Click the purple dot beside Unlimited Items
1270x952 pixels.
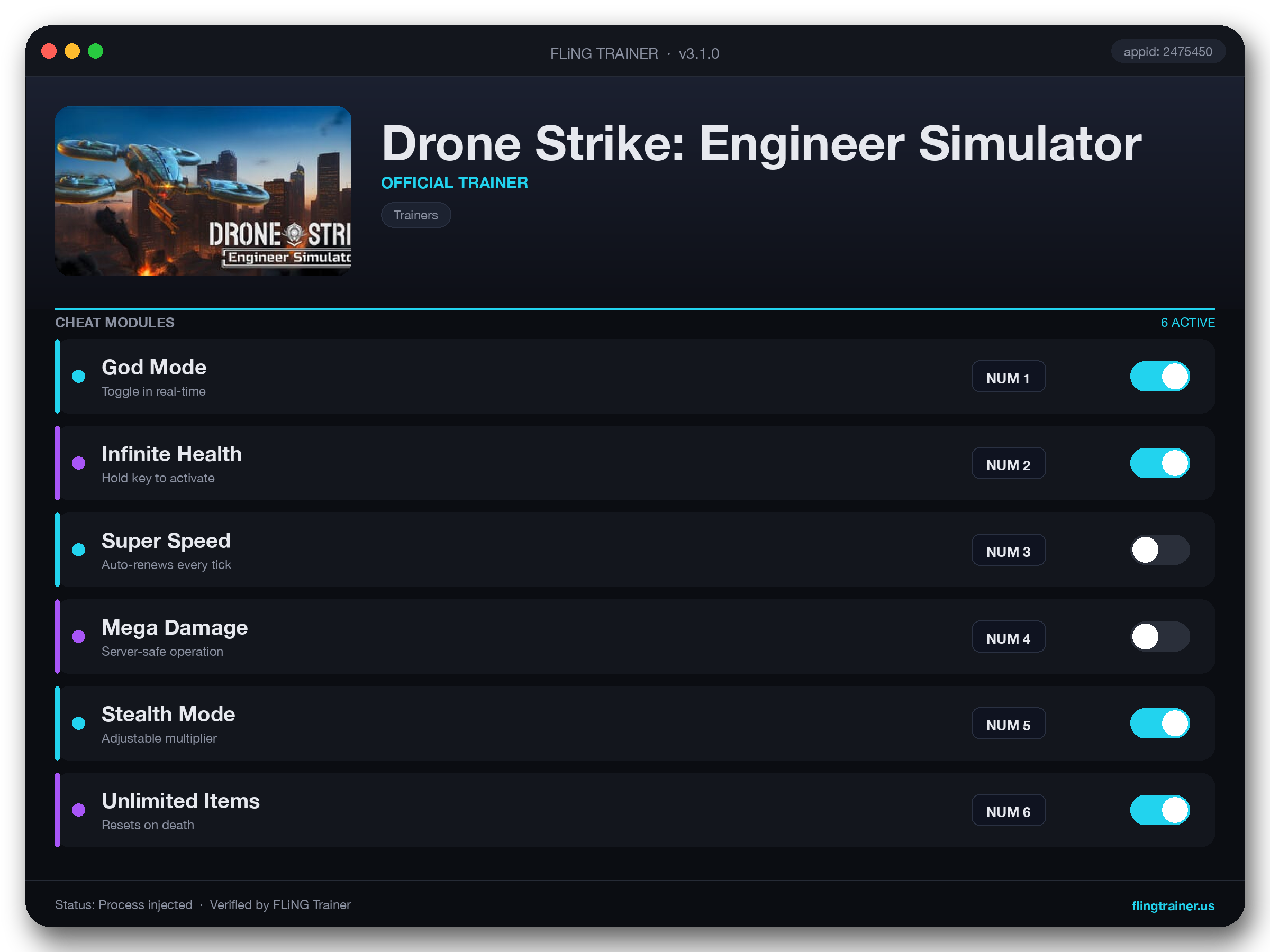[x=79, y=810]
